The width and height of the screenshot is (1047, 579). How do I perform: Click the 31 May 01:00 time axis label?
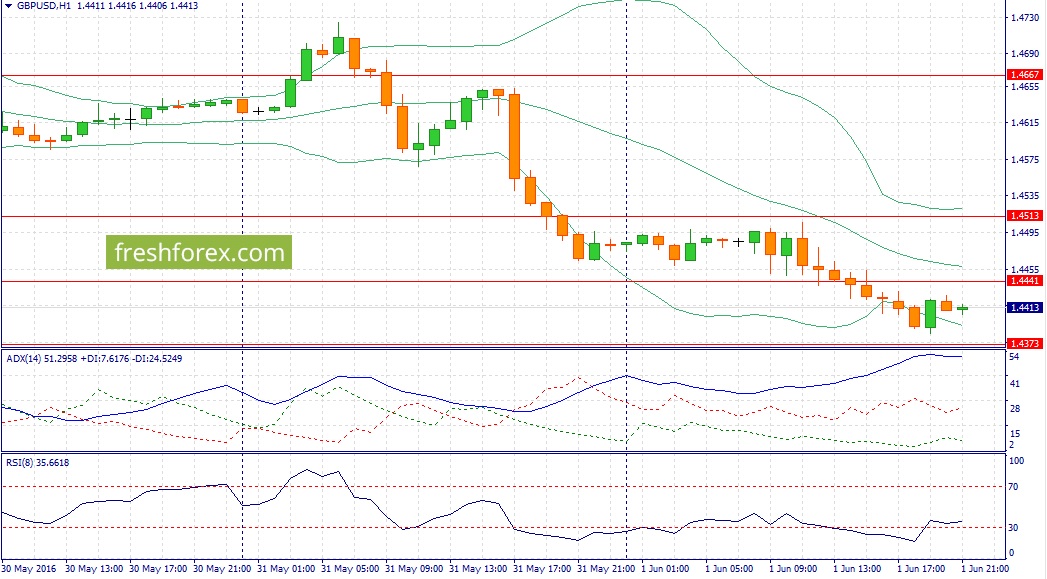286,569
